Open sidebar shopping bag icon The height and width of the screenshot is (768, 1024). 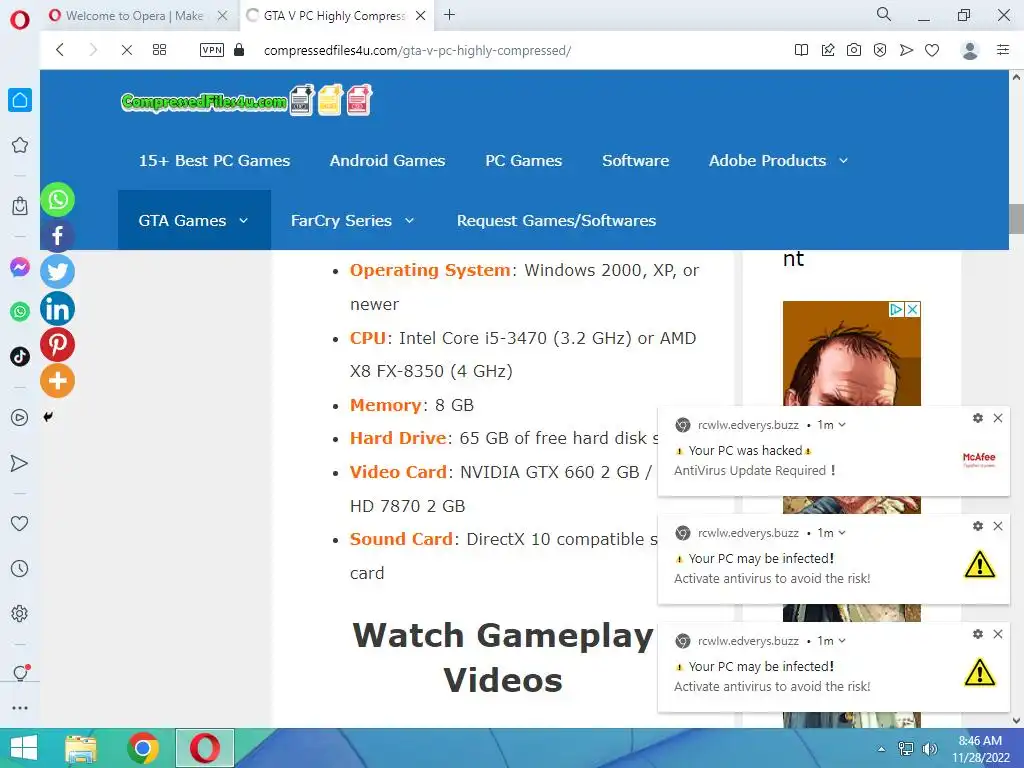(20, 206)
